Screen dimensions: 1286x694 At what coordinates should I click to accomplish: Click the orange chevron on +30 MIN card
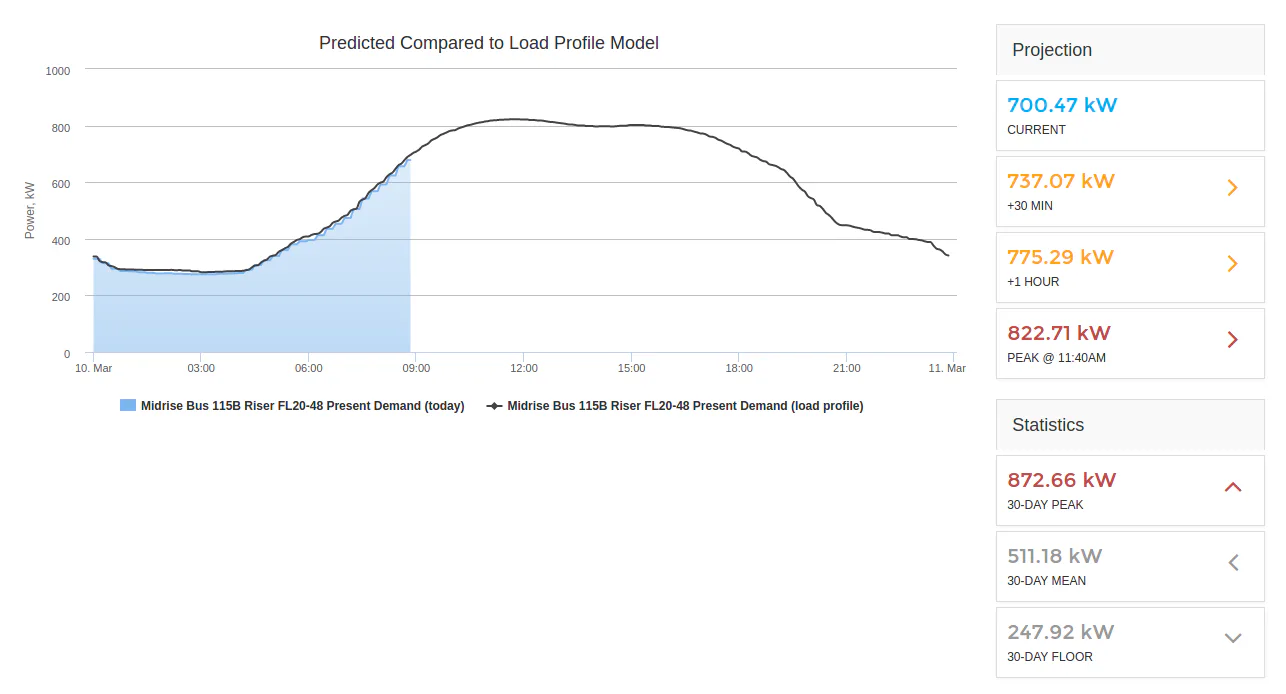pos(1232,187)
